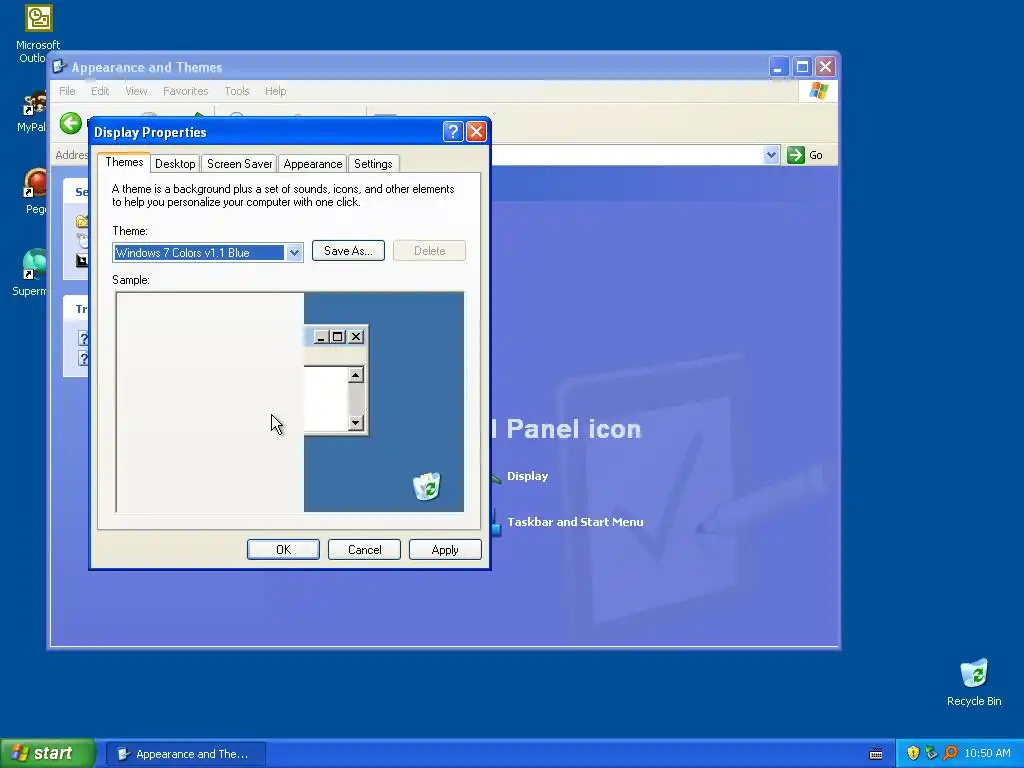This screenshot has width=1024, height=768.
Task: Click the magnifier tray icon
Action: pyautogui.click(x=950, y=753)
